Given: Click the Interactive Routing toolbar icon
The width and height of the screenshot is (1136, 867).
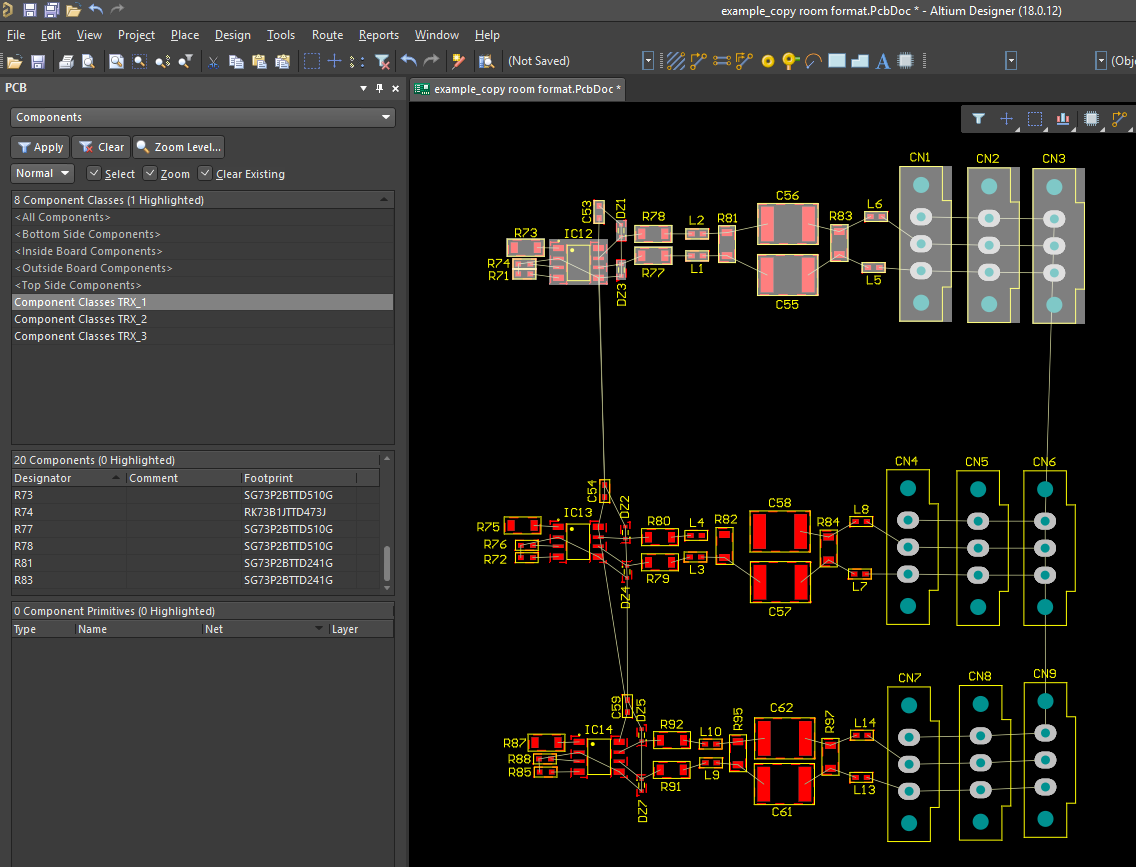Looking at the screenshot, I should 699,60.
